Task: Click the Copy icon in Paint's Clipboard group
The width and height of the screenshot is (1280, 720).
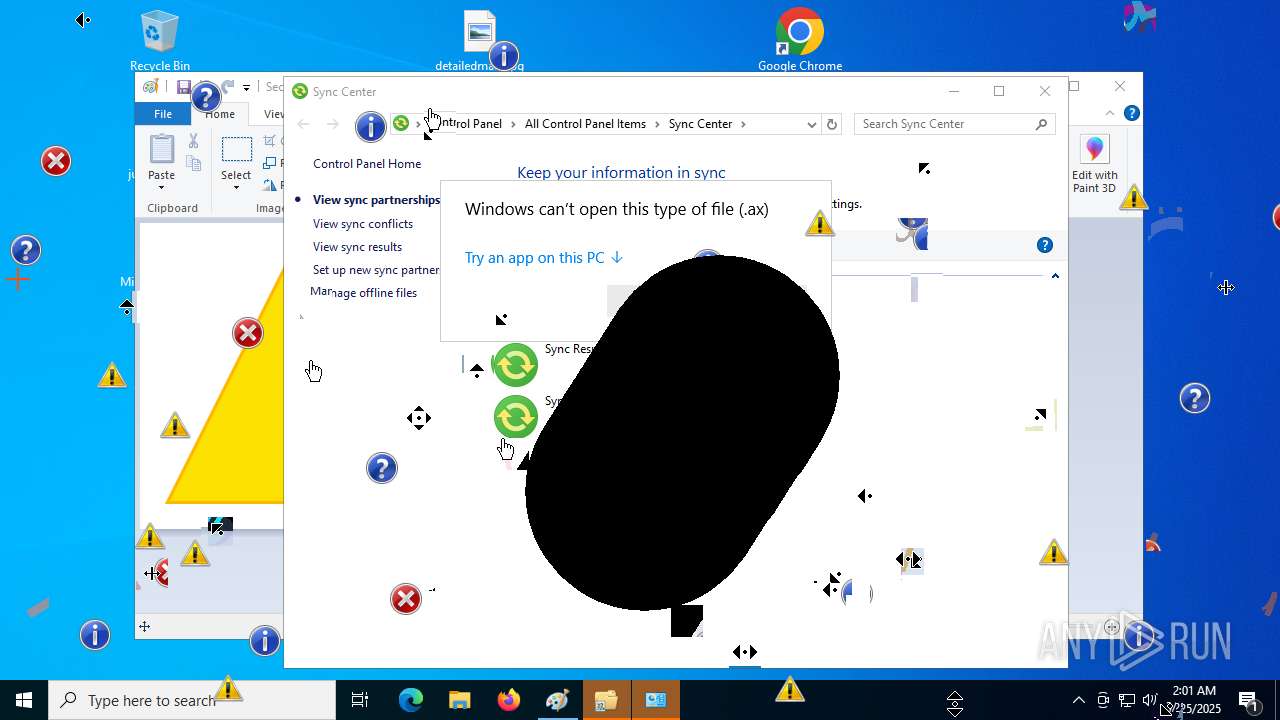Action: 194,163
